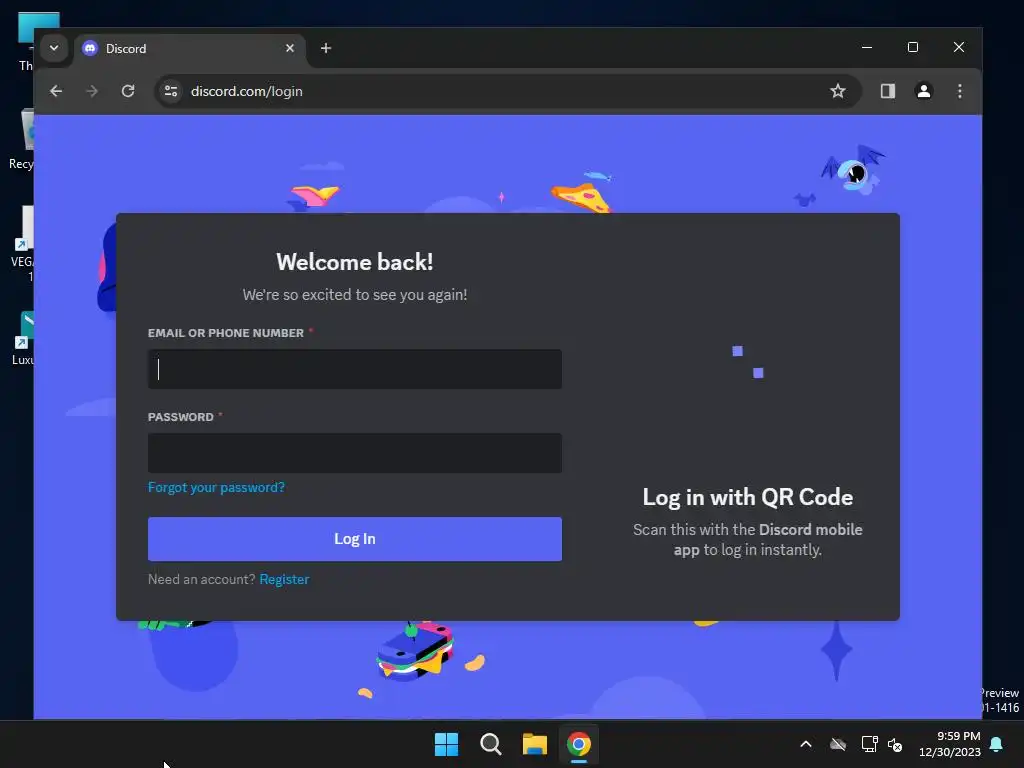This screenshot has width=1024, height=768.
Task: Click Chrome icon in taskbar
Action: pos(579,744)
